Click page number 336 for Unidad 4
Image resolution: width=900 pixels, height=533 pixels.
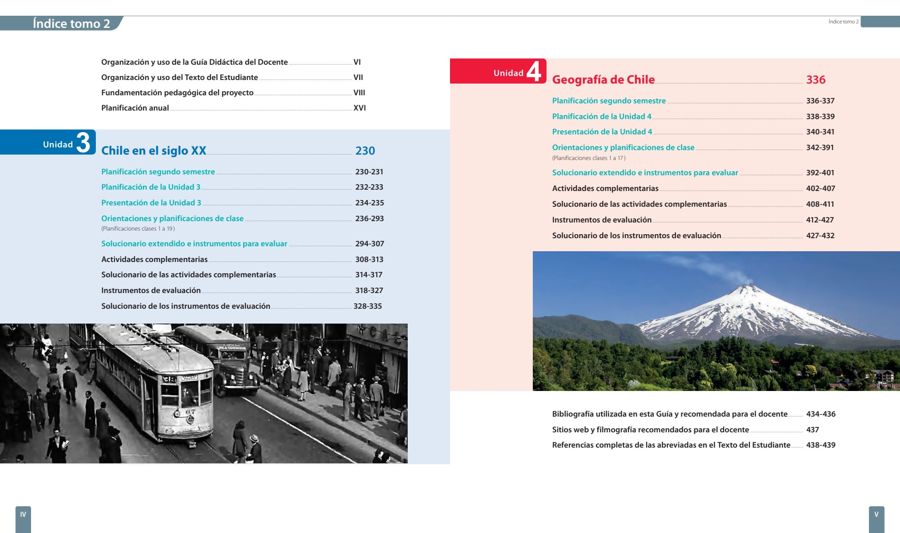click(x=816, y=80)
